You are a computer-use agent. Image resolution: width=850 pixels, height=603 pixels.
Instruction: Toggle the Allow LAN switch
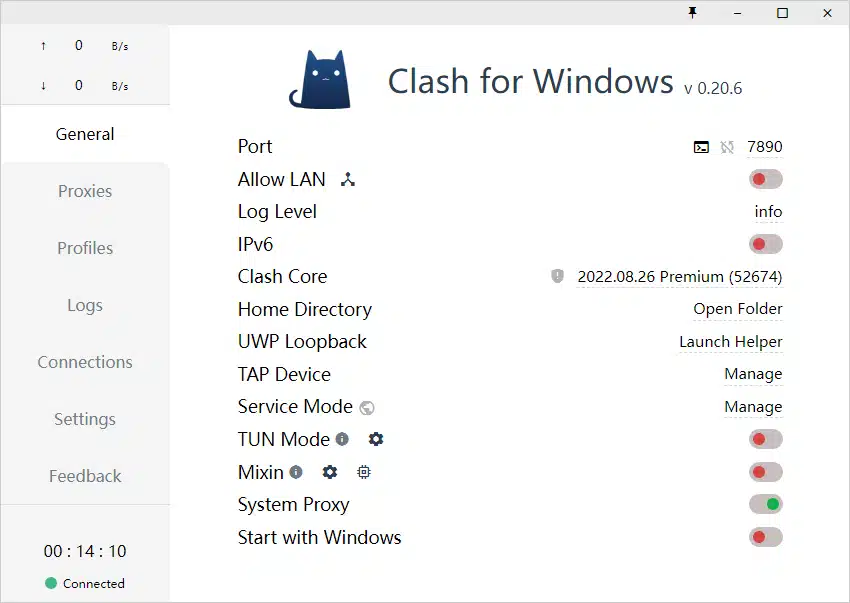coord(765,178)
